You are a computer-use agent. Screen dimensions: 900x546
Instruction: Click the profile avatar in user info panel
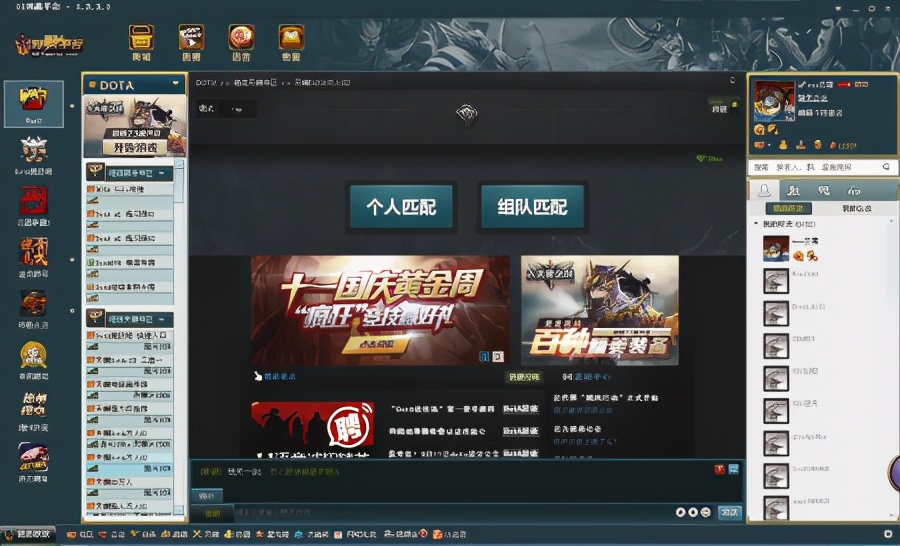(775, 100)
